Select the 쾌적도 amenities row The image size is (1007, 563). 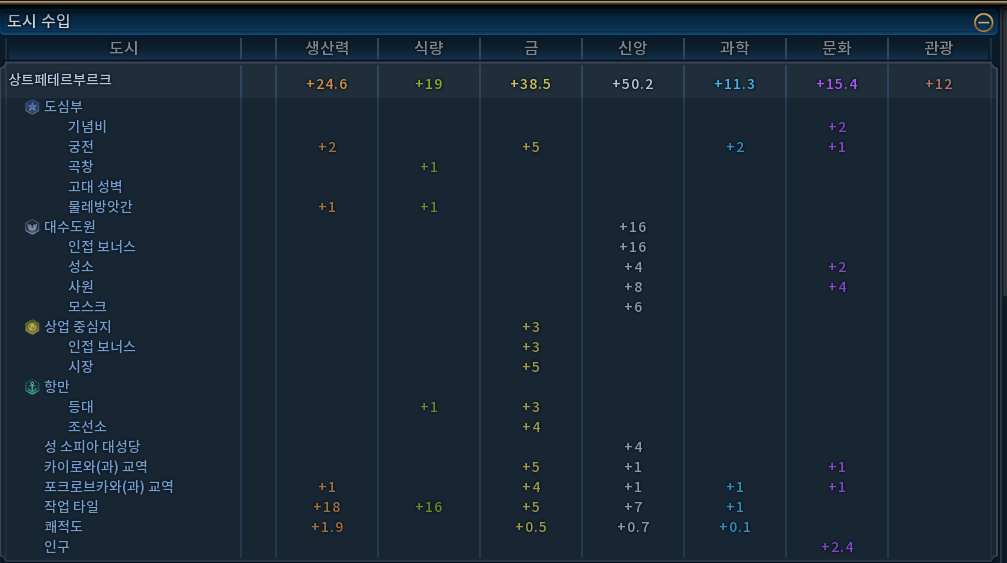(63, 526)
